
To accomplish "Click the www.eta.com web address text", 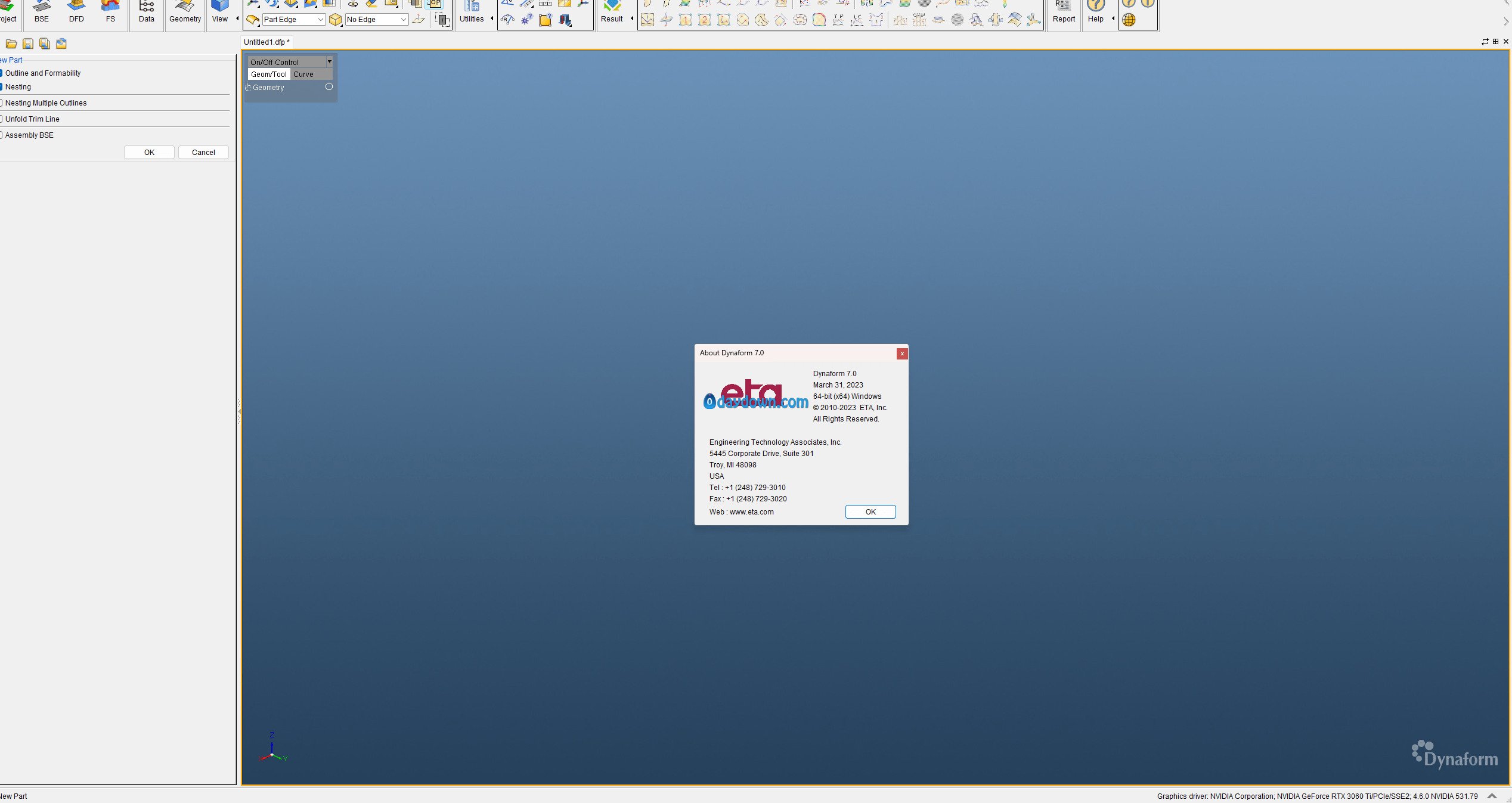I will pyautogui.click(x=752, y=512).
